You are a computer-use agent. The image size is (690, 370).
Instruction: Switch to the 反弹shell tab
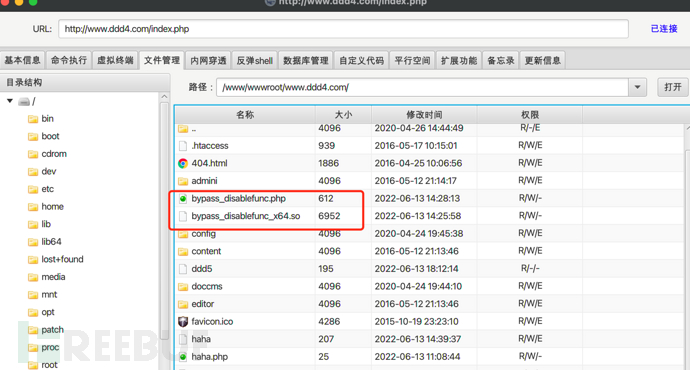255,60
